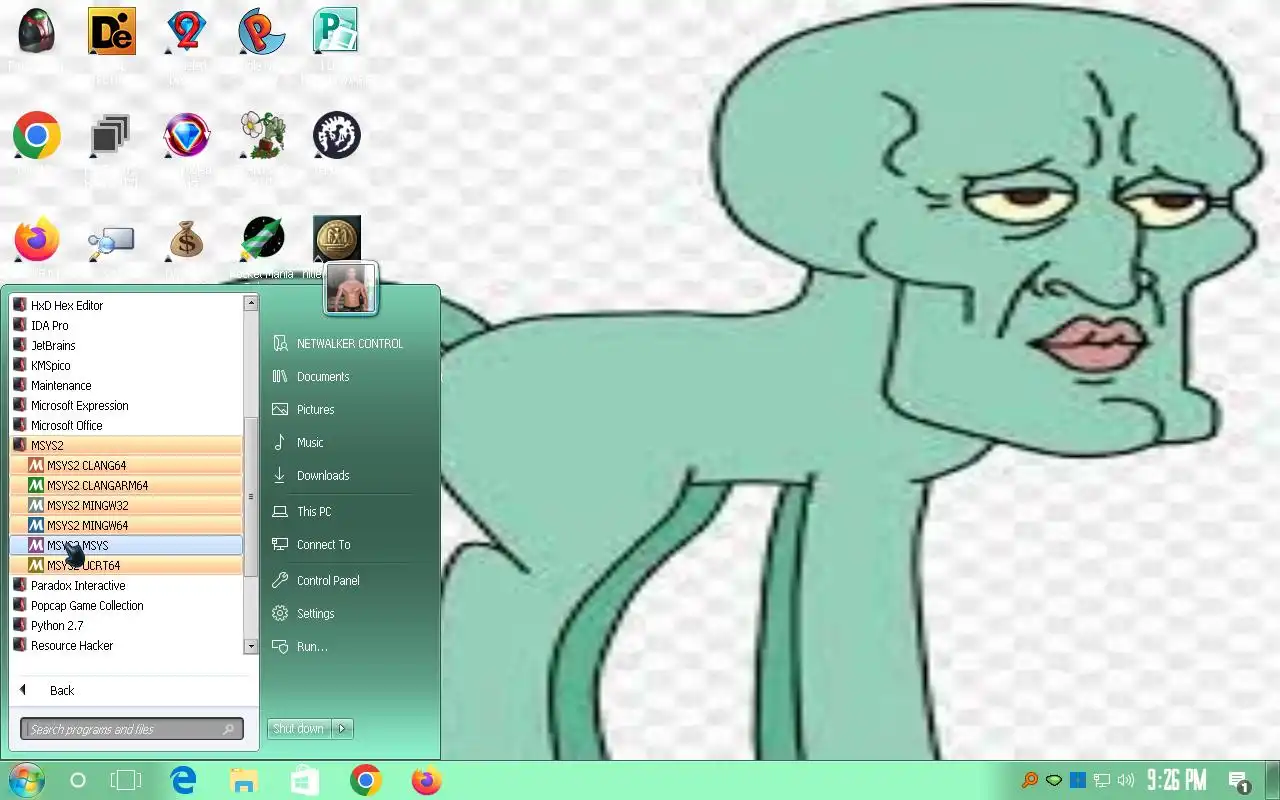
Task: Open Microsoft Store from the taskbar
Action: click(304, 780)
